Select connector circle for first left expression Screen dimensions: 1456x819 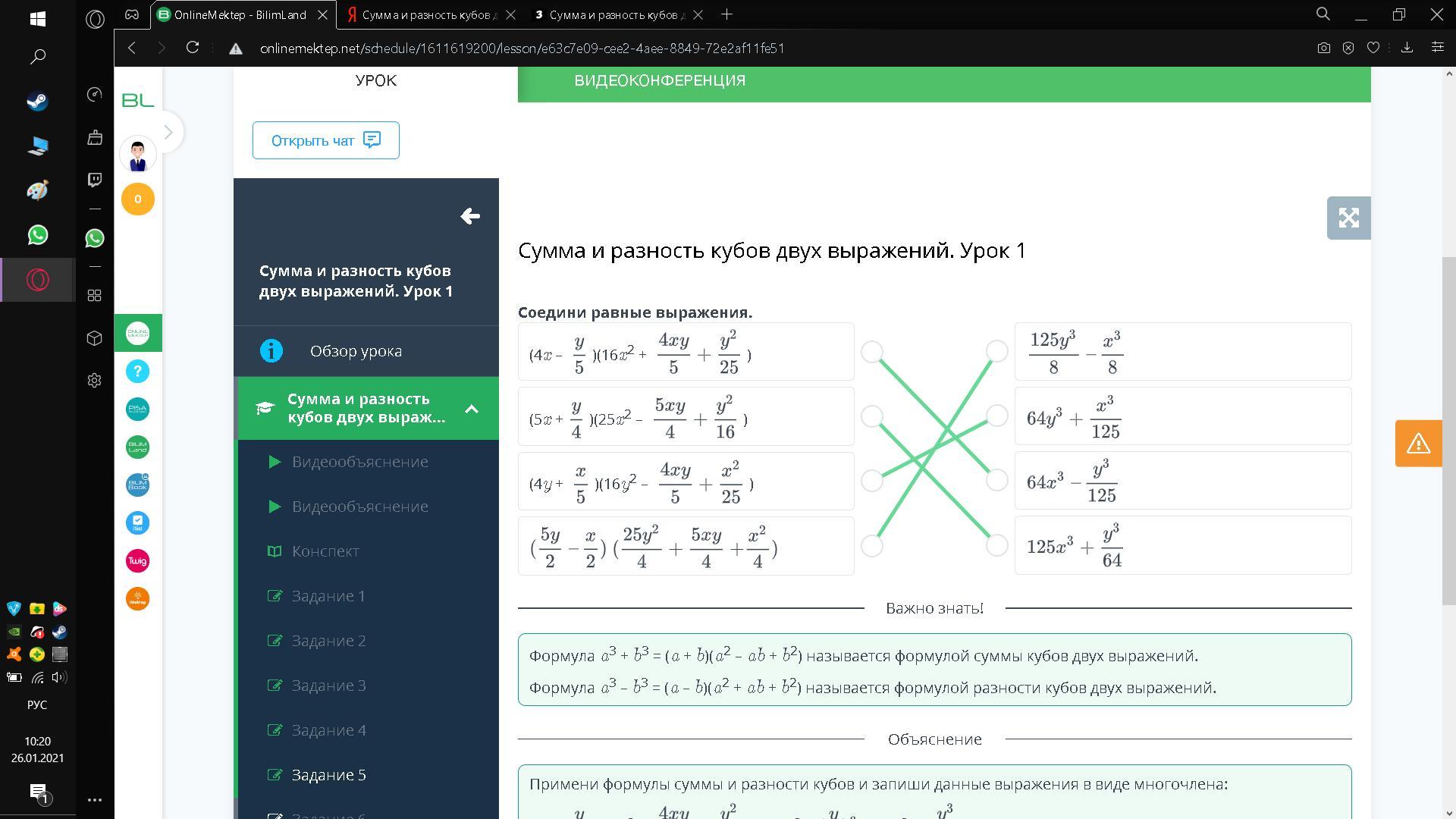click(872, 352)
